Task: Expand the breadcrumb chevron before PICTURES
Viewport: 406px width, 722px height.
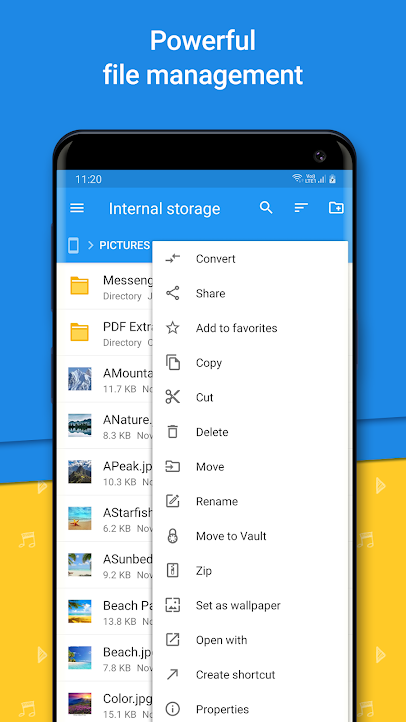Action: click(x=90, y=245)
